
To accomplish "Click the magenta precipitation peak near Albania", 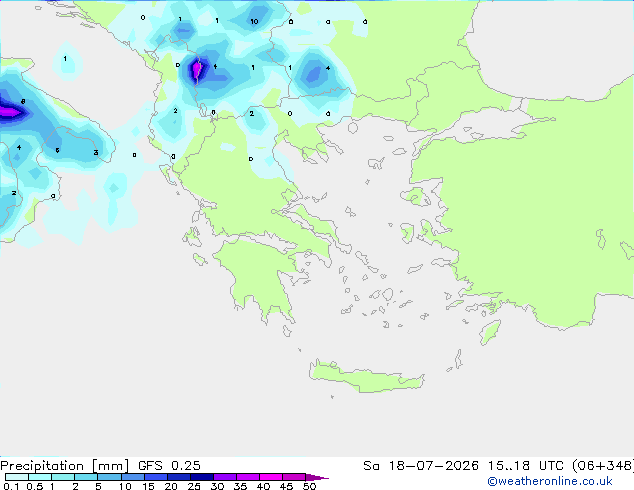I will coord(197,70).
